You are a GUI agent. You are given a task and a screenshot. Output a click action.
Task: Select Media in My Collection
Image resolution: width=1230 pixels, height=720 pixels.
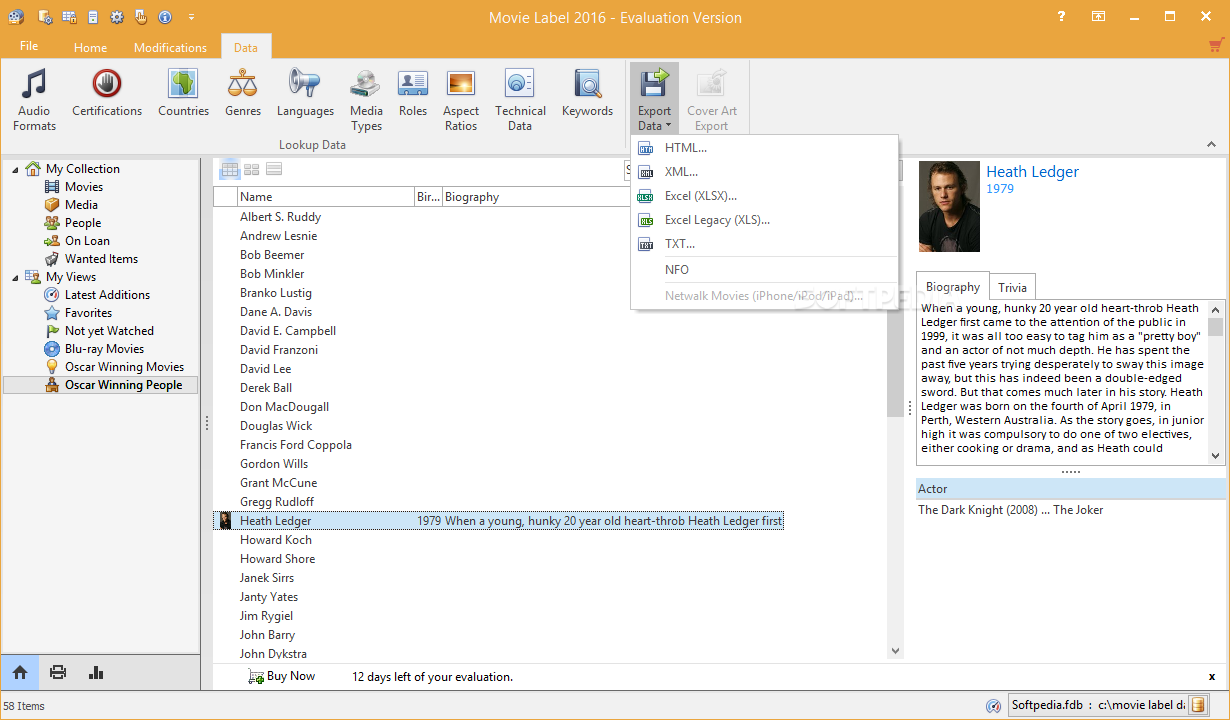[x=81, y=205]
